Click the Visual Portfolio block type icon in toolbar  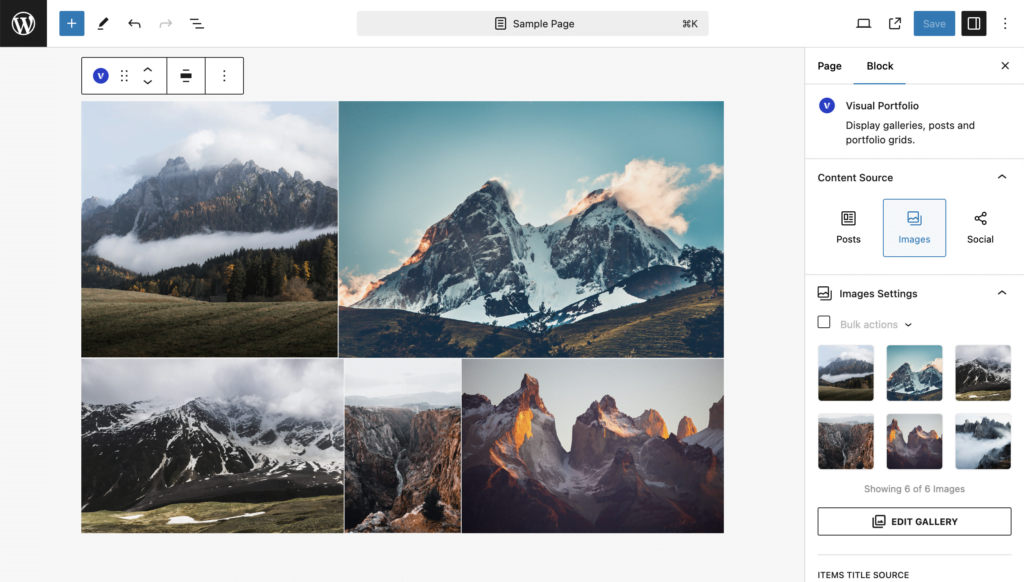[x=101, y=76]
